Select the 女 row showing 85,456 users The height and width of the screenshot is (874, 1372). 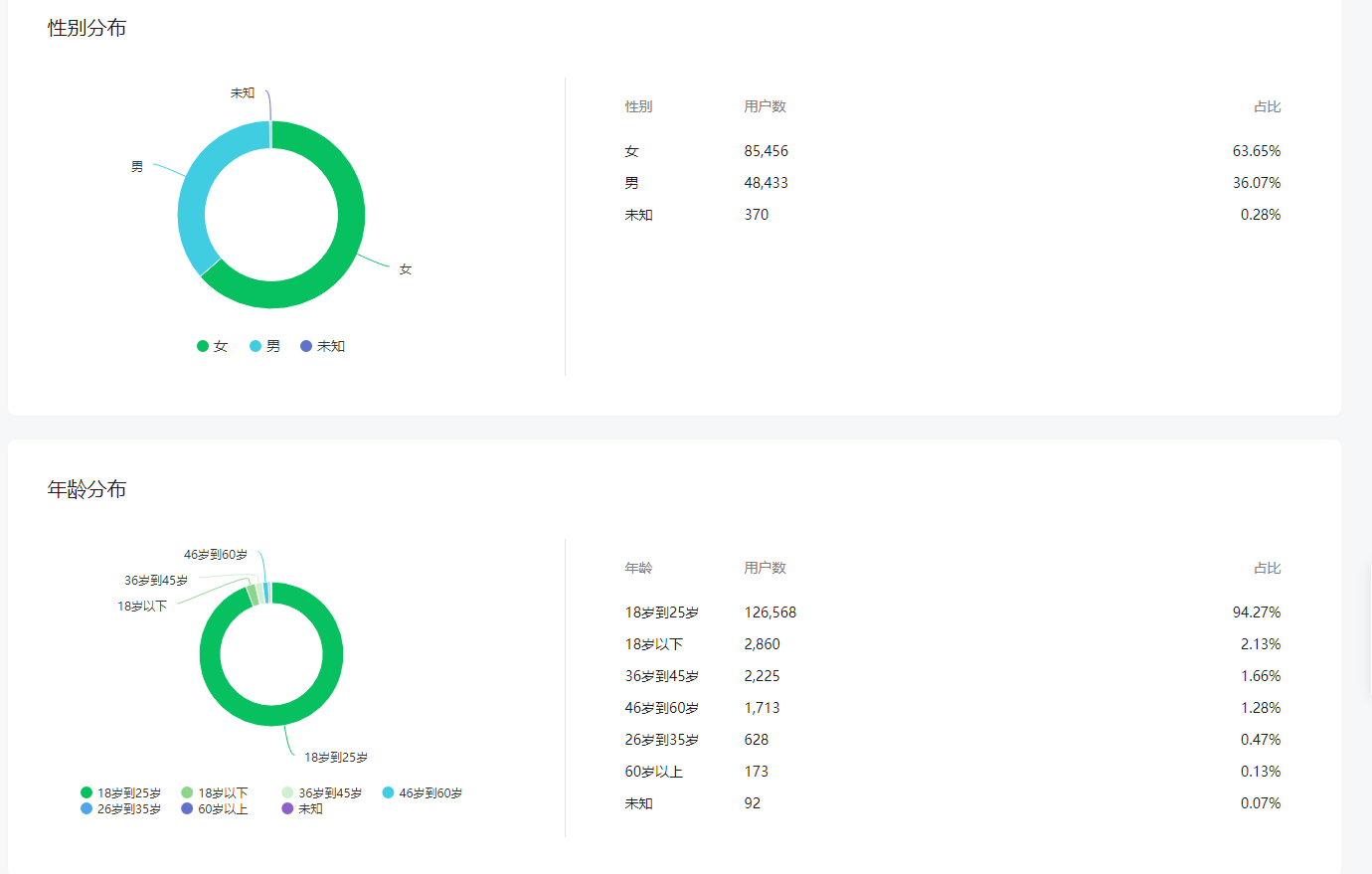tap(952, 151)
